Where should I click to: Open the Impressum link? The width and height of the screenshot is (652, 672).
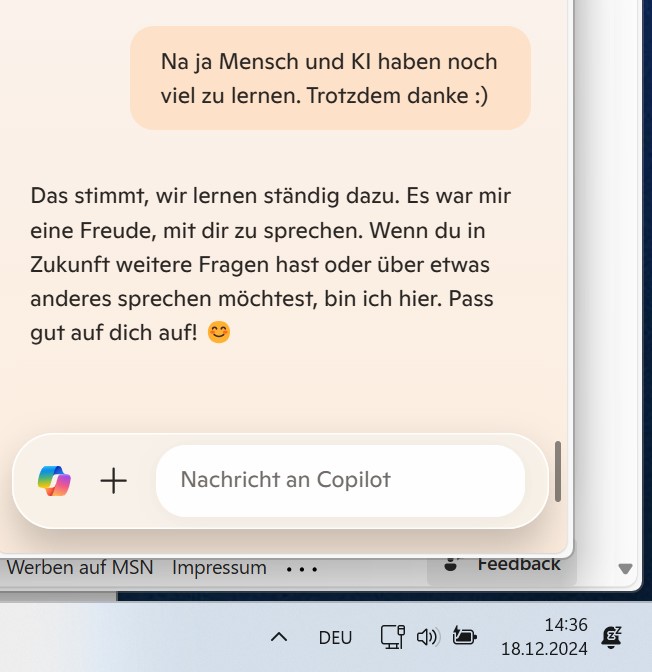[219, 568]
